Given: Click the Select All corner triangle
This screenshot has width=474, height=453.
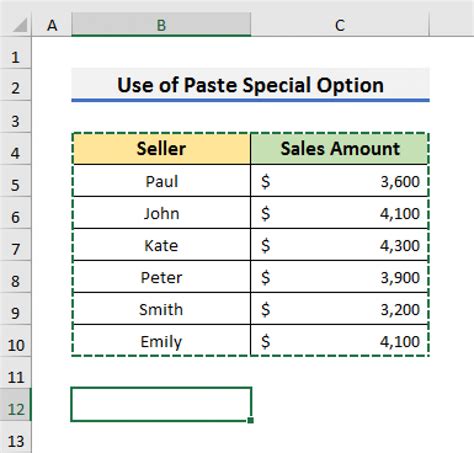Looking at the screenshot, I should [20, 25].
